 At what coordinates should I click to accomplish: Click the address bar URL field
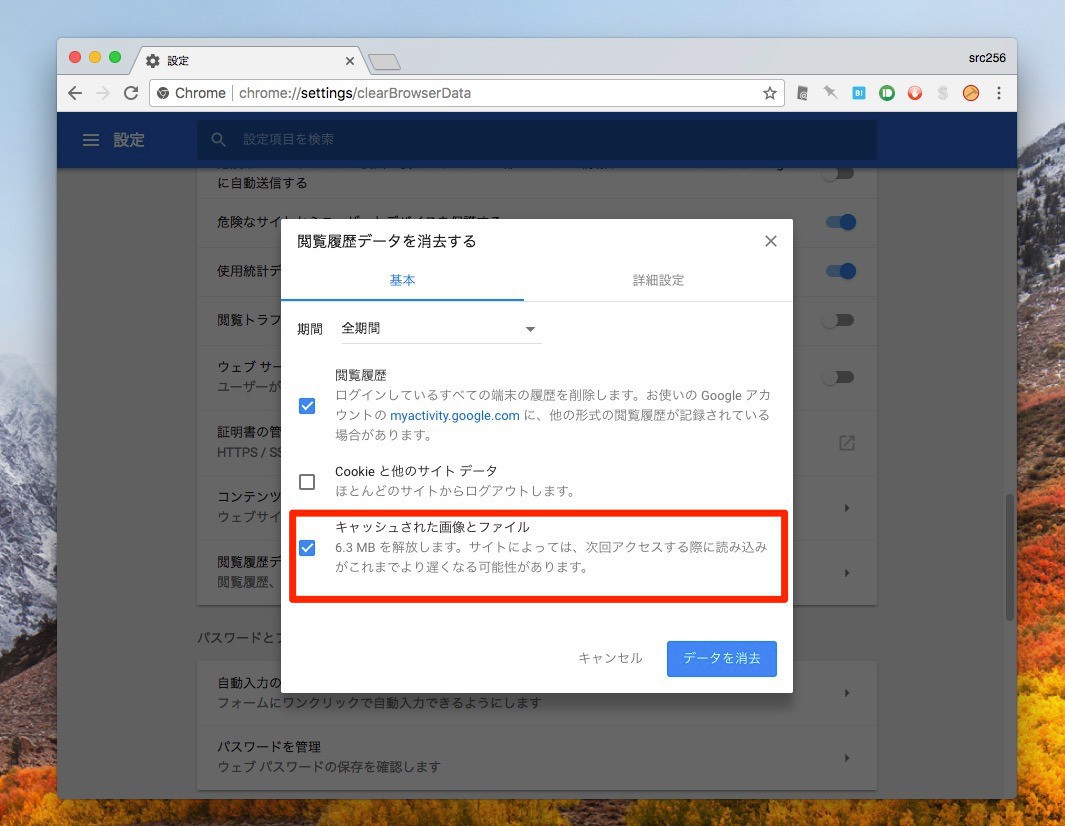tap(467, 93)
